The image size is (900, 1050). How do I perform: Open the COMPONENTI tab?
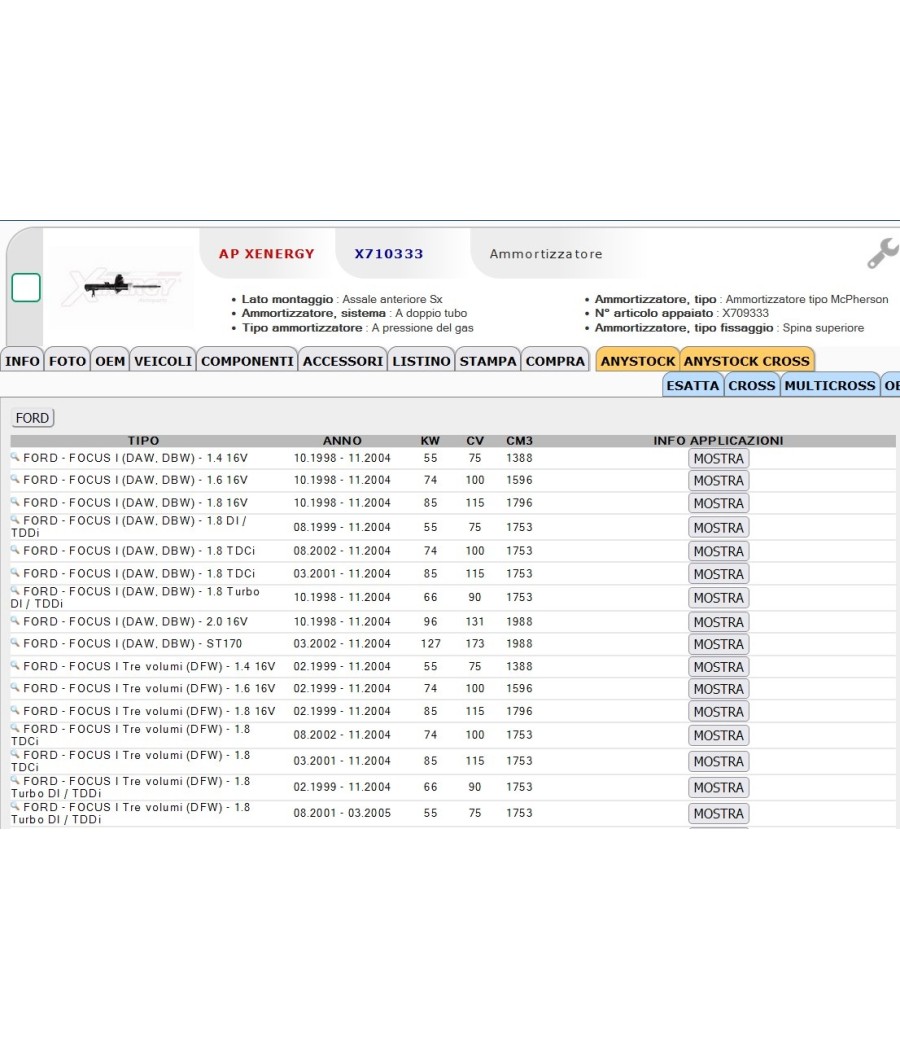[247, 361]
